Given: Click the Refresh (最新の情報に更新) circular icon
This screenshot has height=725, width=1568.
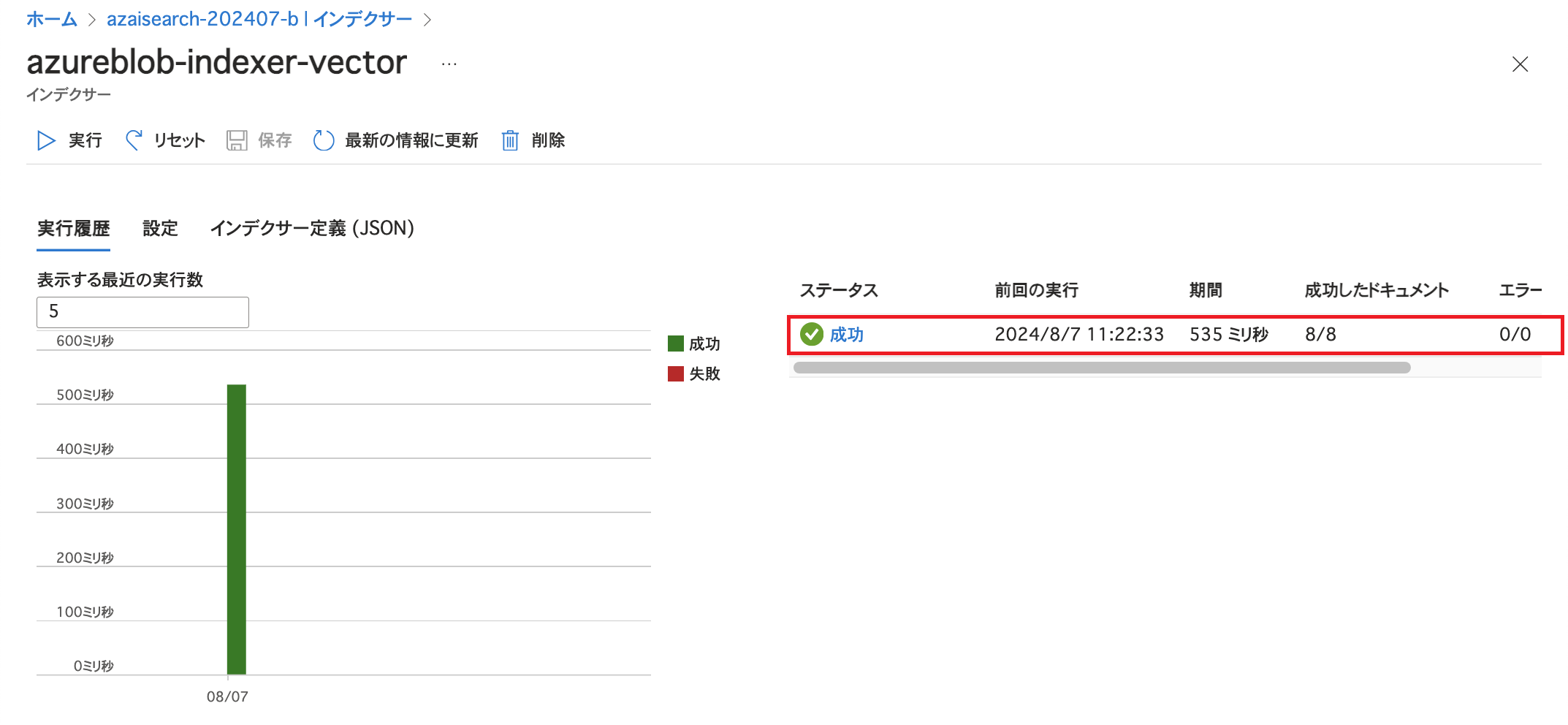Looking at the screenshot, I should (x=324, y=140).
